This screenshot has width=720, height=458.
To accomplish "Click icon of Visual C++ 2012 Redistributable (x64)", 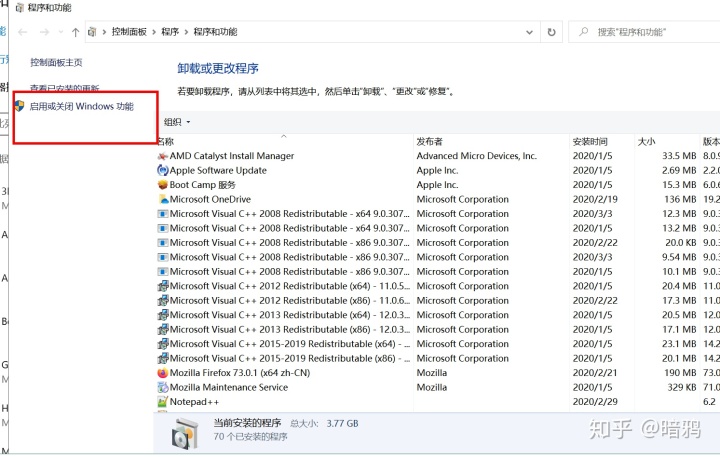I will 163,286.
